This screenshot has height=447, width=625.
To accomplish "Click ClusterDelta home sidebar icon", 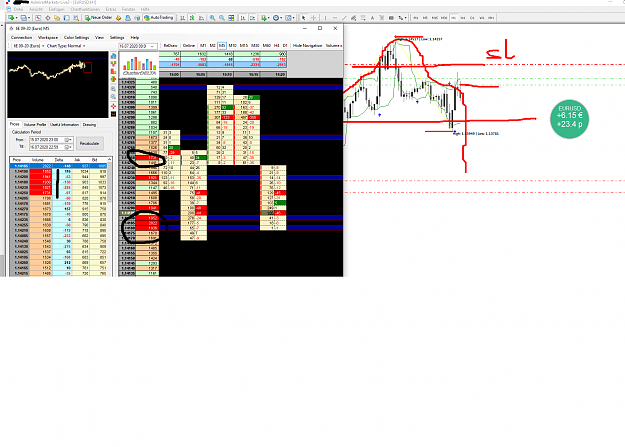I will pos(113,56).
